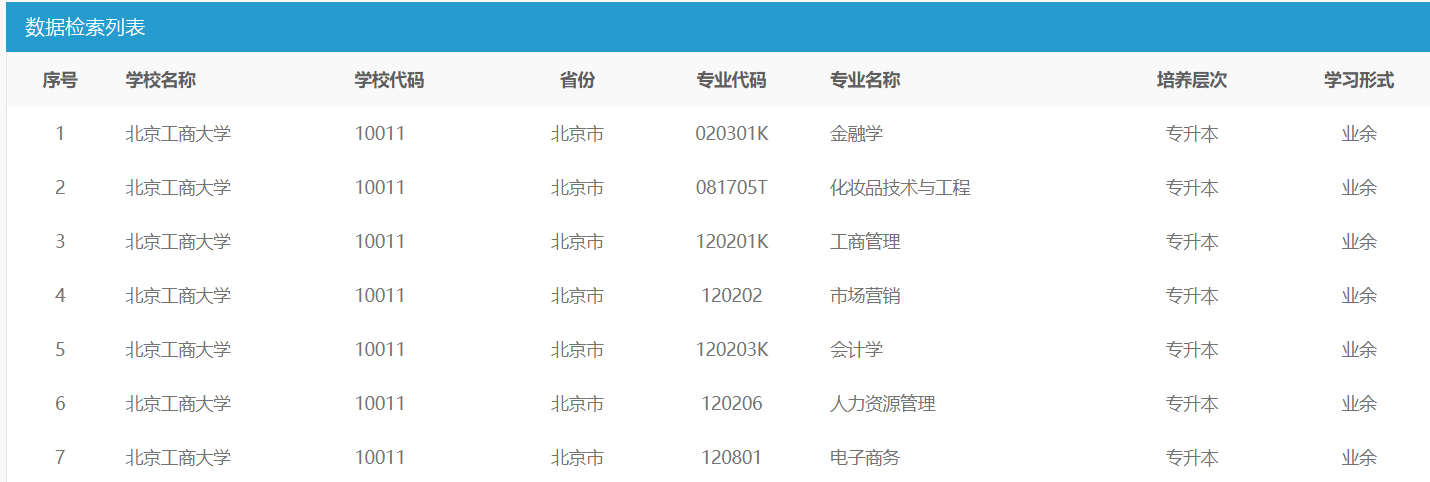Screen dimensions: 1430x482
Task: Click the 学校名称 column header
Action: point(161,80)
